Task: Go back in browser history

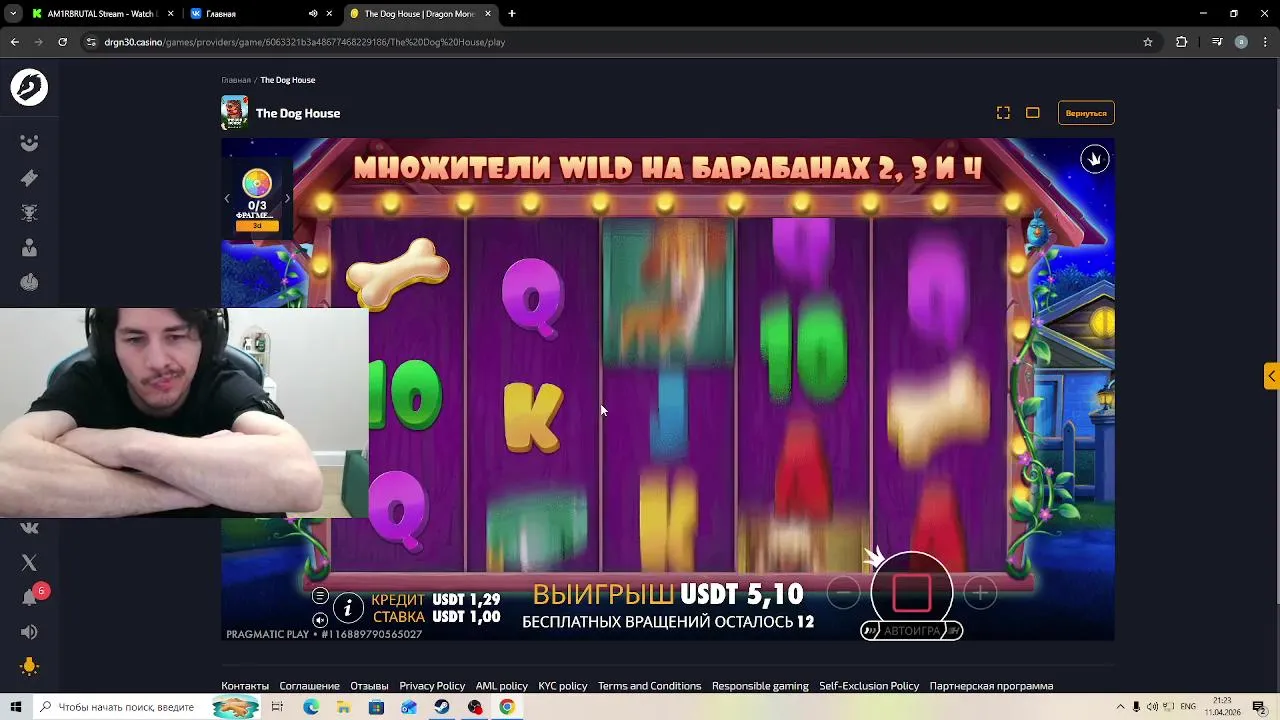Action: [14, 42]
